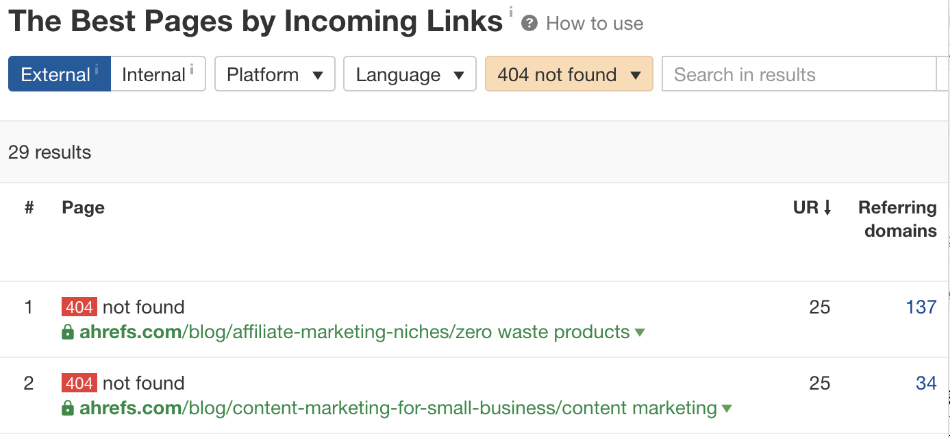Switch to the Internal links tab
950x438 pixels.
158,74
